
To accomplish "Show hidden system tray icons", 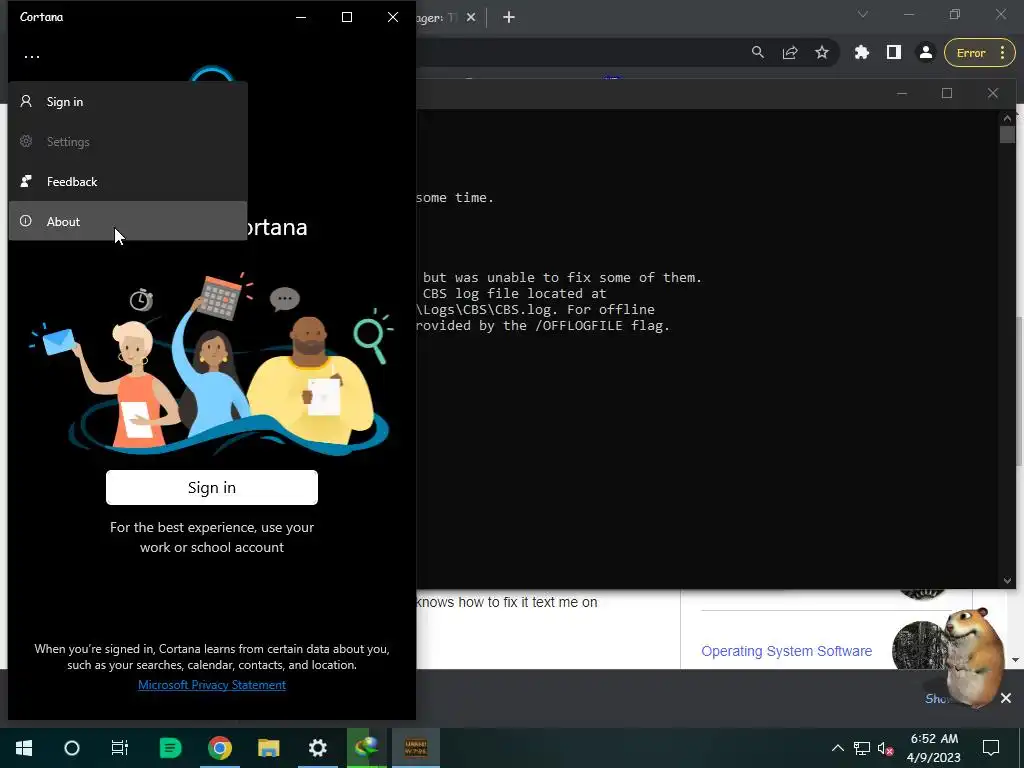I will point(837,748).
